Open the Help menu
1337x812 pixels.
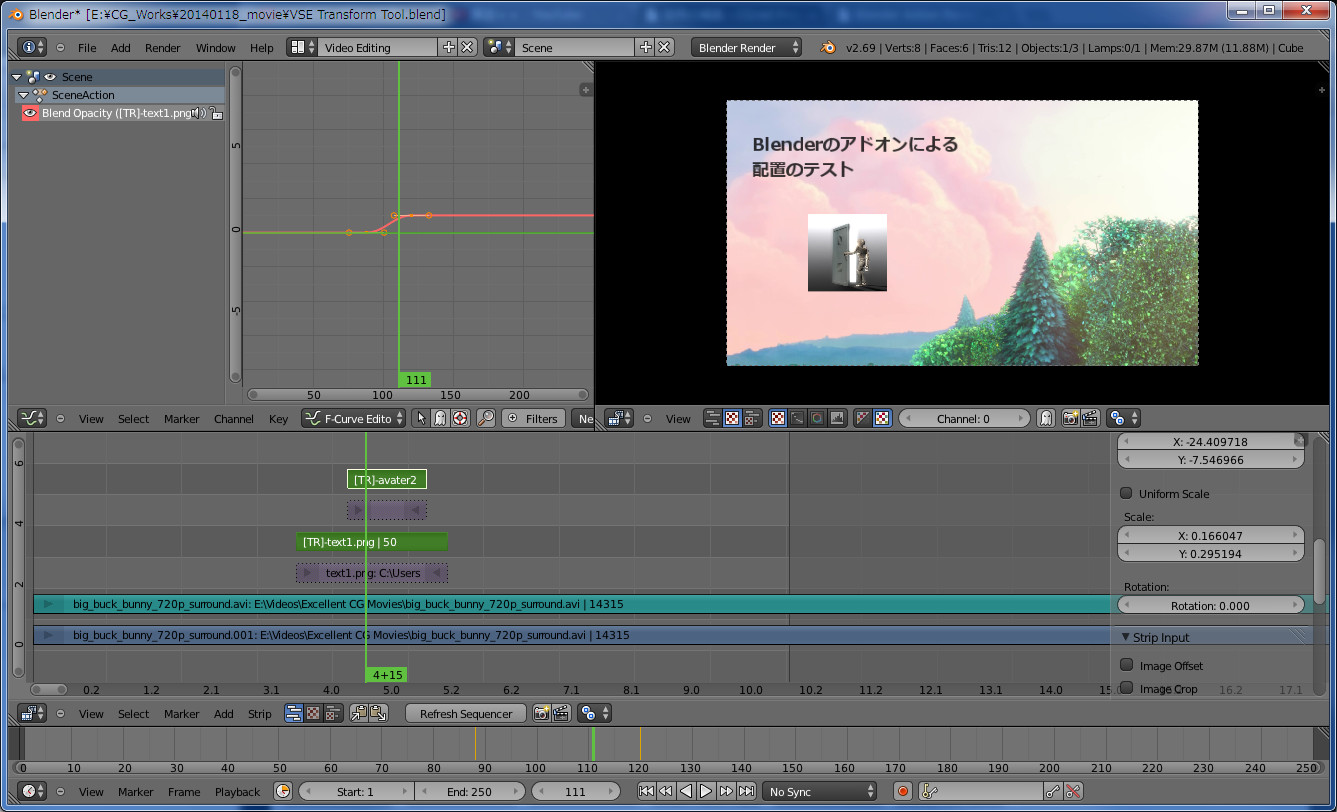[262, 48]
